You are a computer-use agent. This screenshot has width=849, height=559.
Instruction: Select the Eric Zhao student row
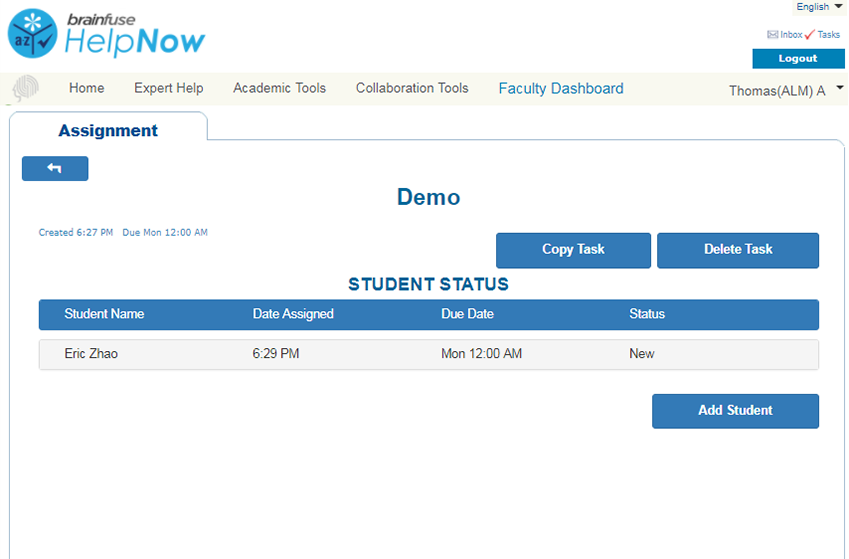click(428, 354)
